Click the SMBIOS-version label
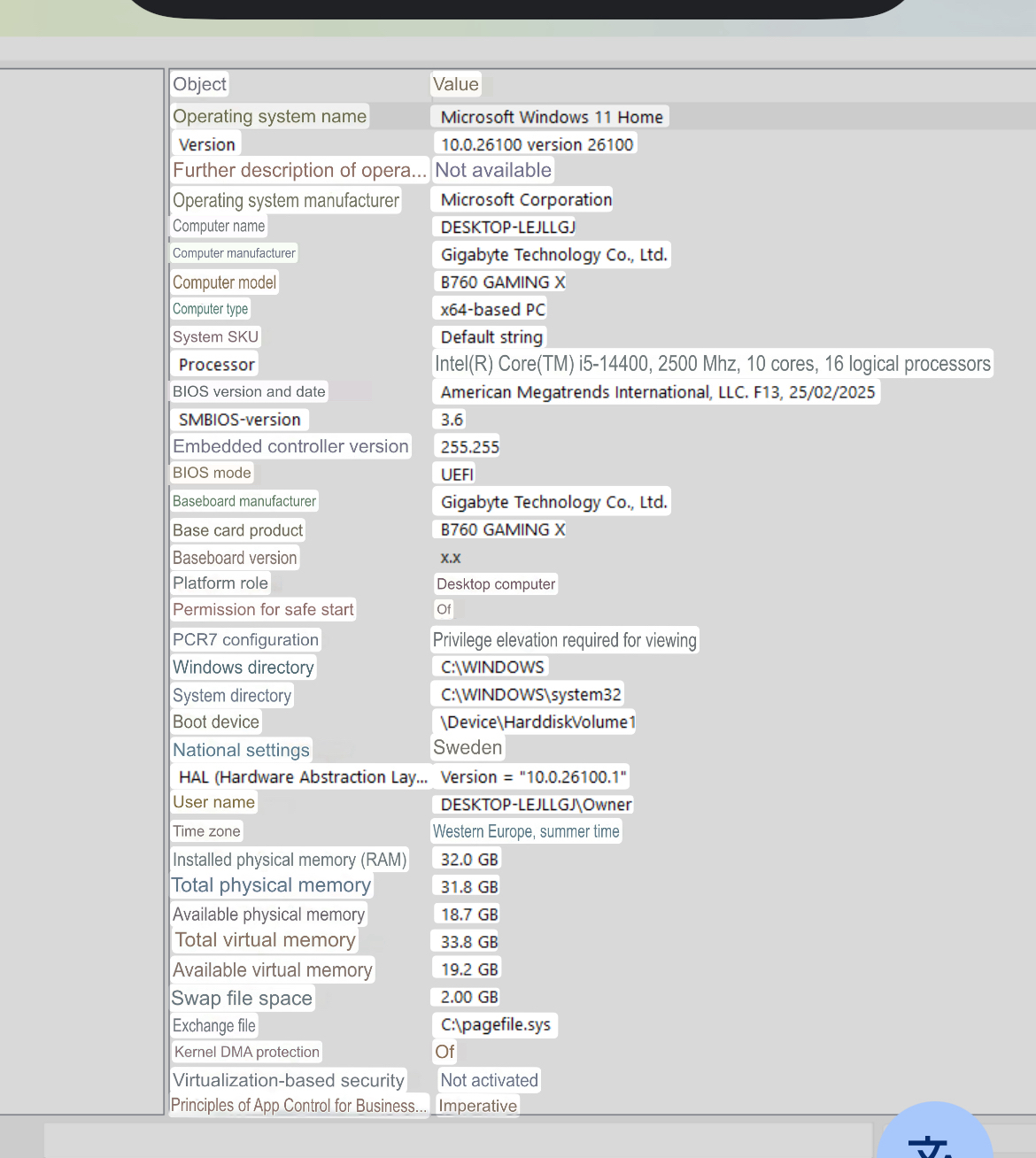This screenshot has height=1158, width=1036. click(x=239, y=420)
